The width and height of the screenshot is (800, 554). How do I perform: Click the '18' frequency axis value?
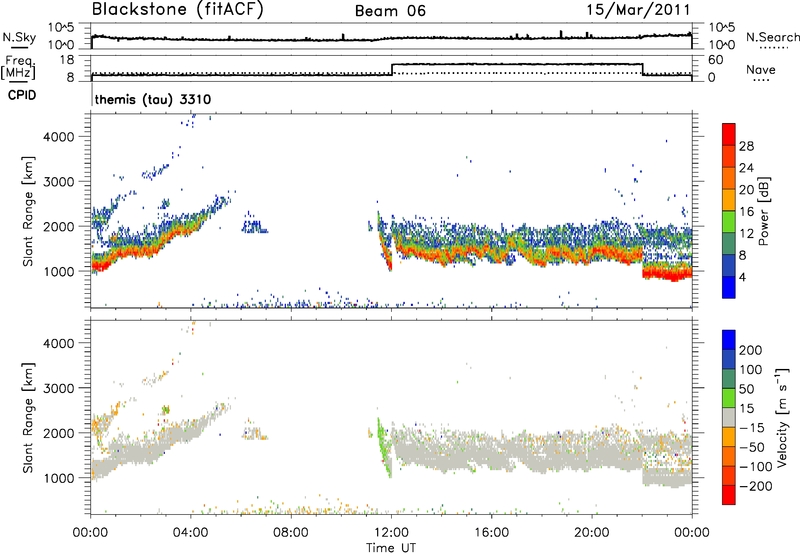click(x=67, y=60)
